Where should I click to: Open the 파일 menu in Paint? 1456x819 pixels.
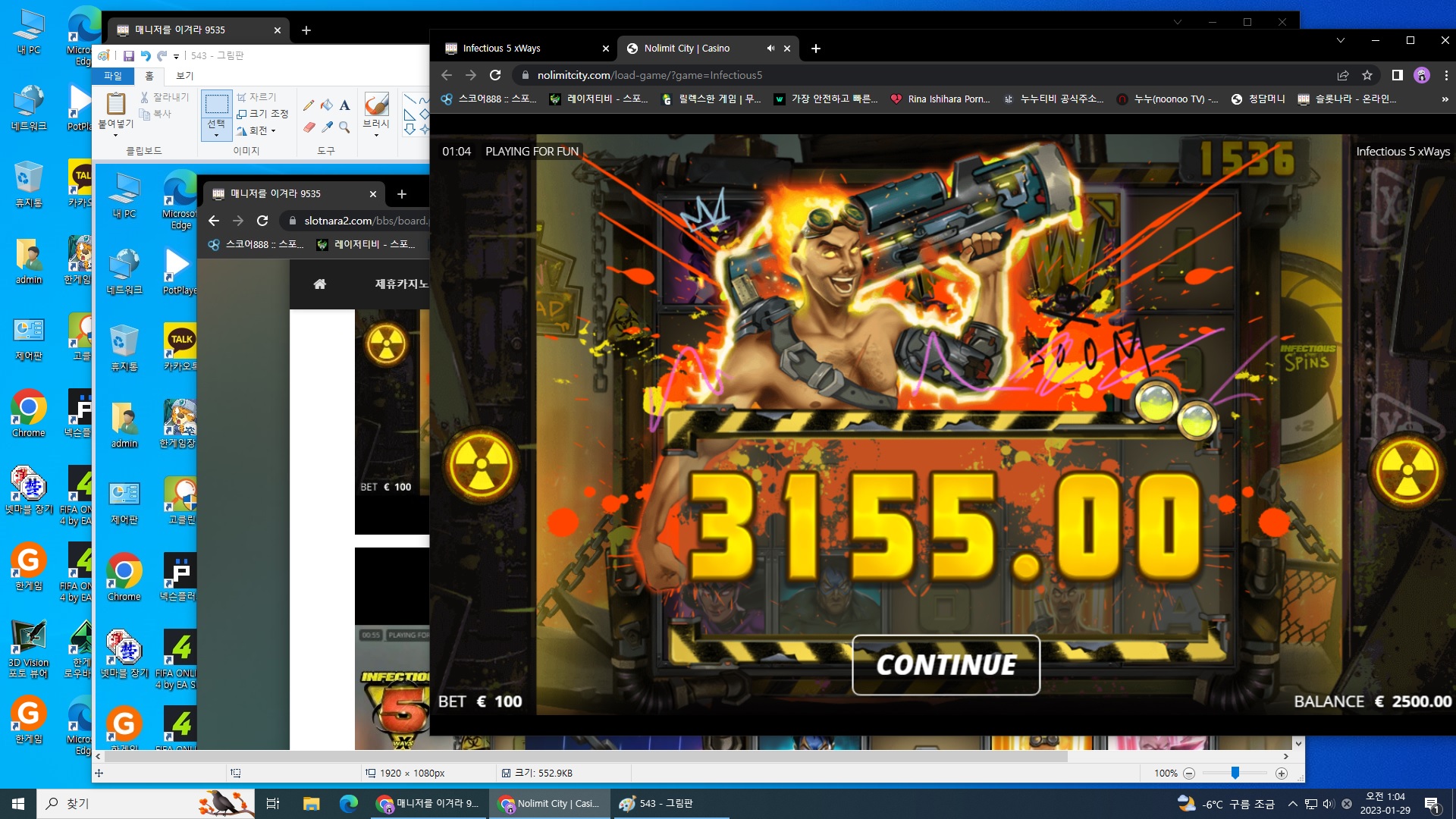coord(113,76)
